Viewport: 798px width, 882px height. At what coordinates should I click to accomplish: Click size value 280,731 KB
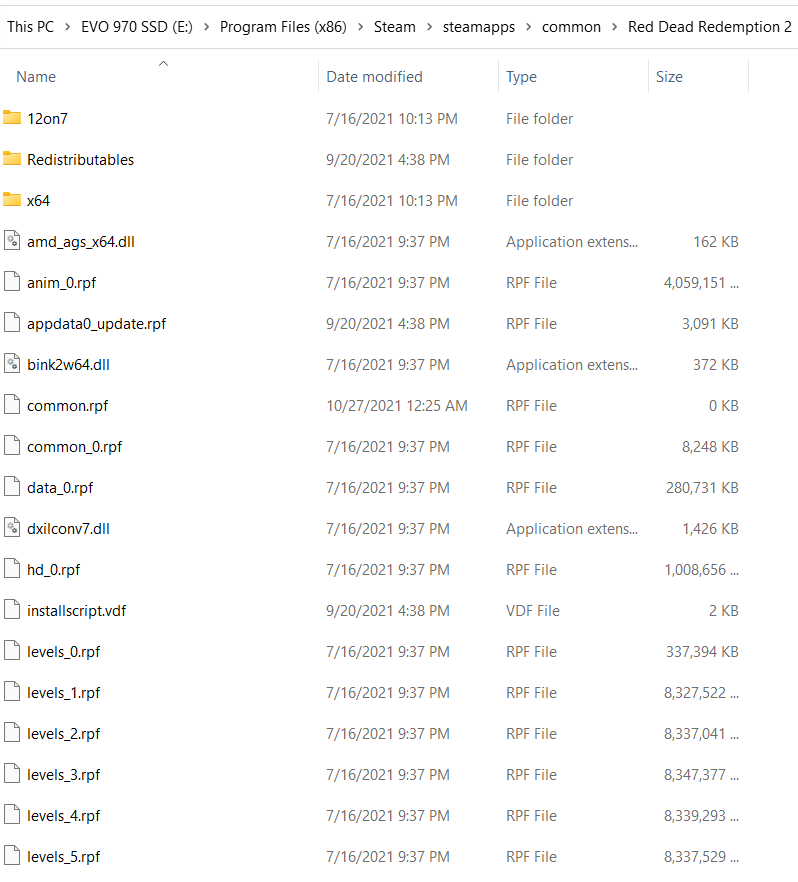[x=702, y=488]
